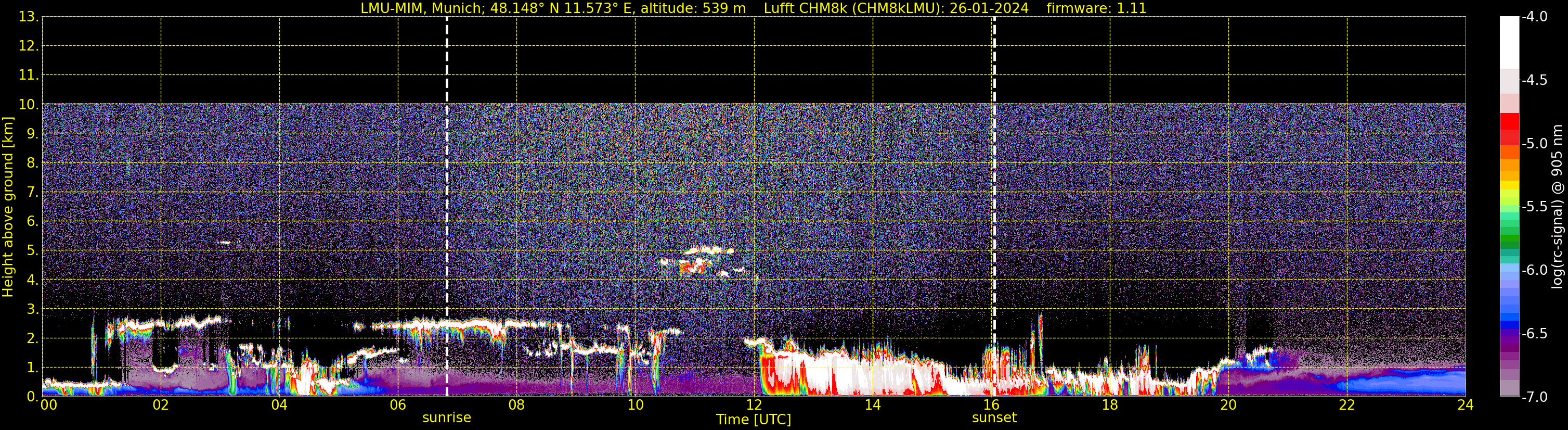Image resolution: width=1568 pixels, height=430 pixels.
Task: Click the "log(rc-signal) @ 905 nm" colorbar title
Action: coord(1557,207)
